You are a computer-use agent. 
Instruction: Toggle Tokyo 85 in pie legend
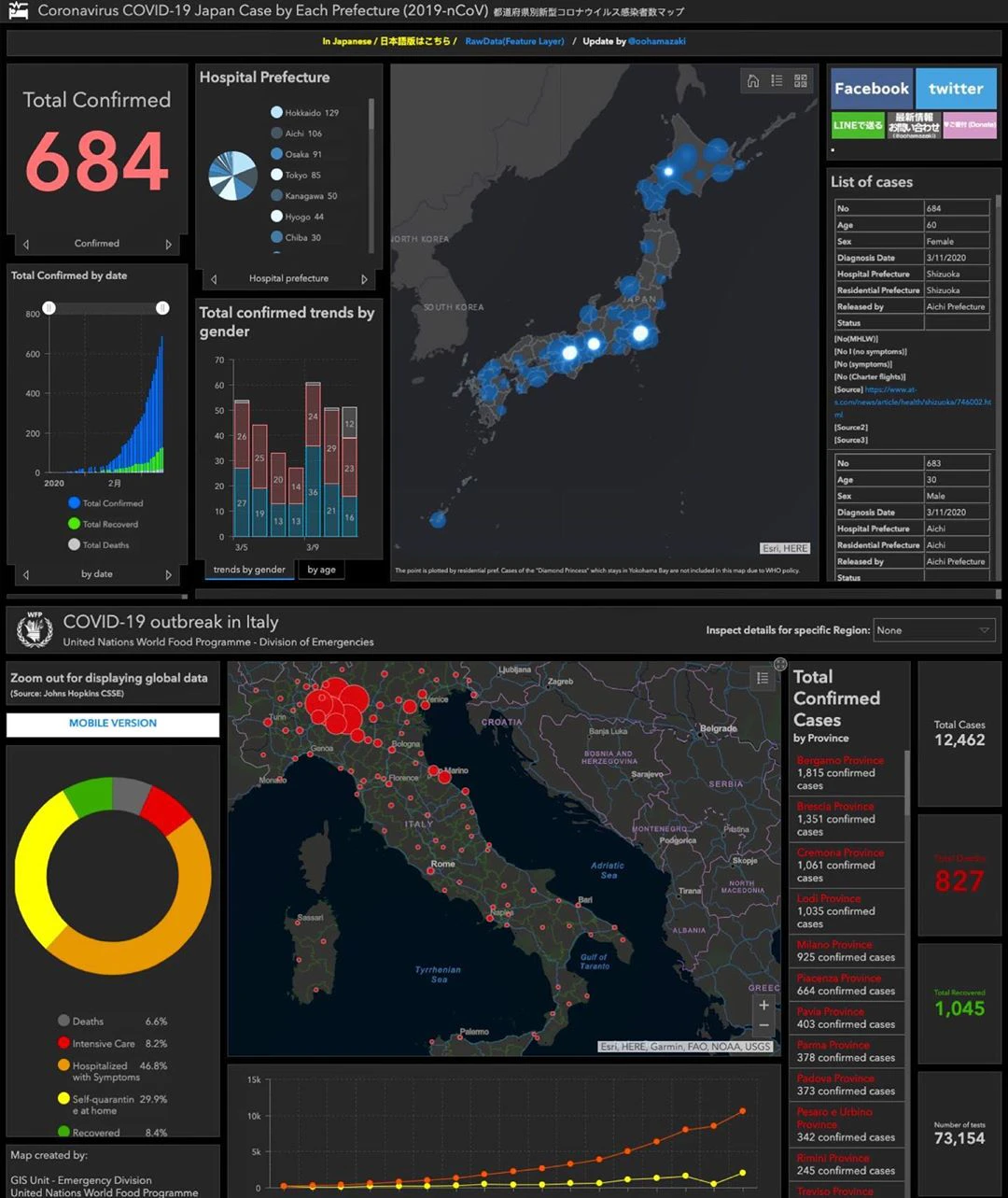coord(296,175)
